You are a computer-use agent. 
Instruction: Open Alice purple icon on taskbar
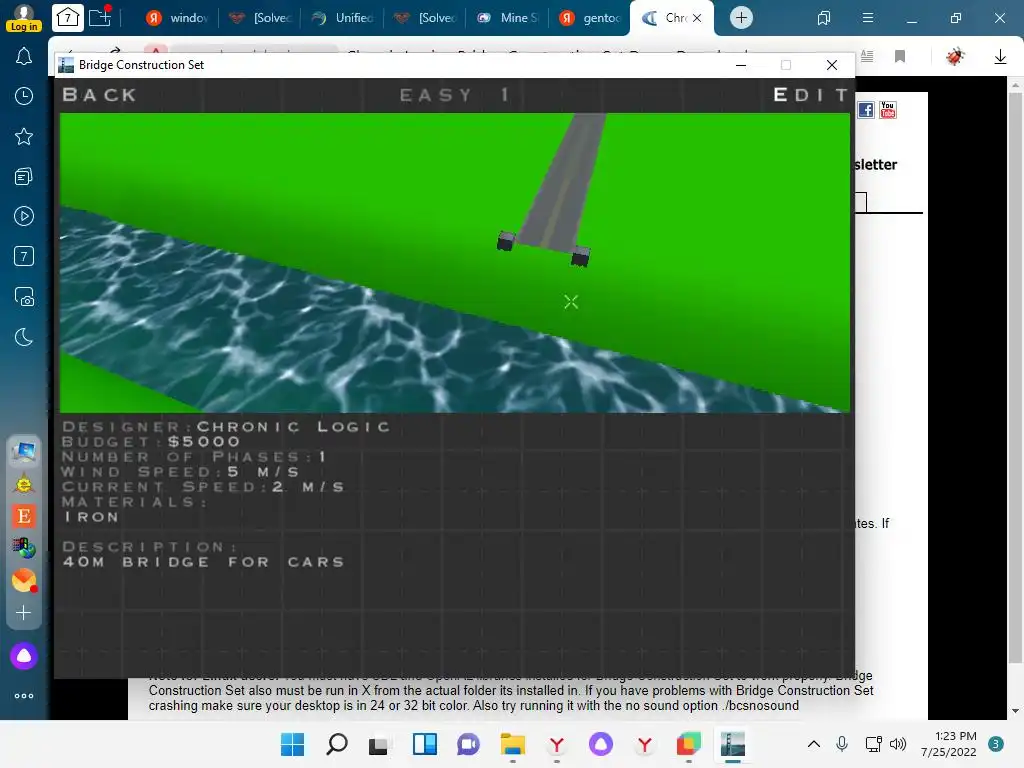point(601,744)
